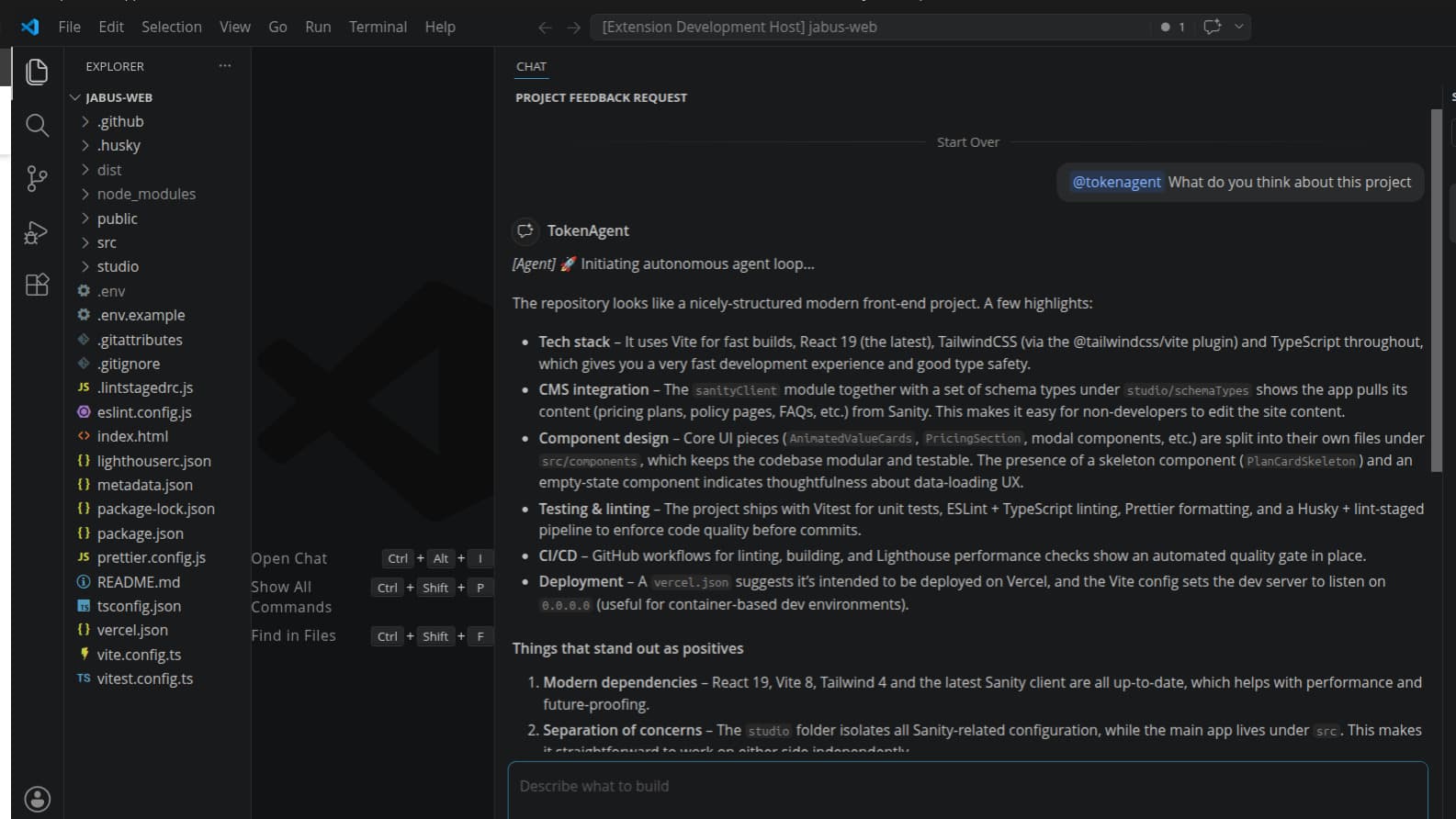Screen dimensions: 1456x819
Task: Open Explorer more actions ellipsis
Action: tap(225, 66)
